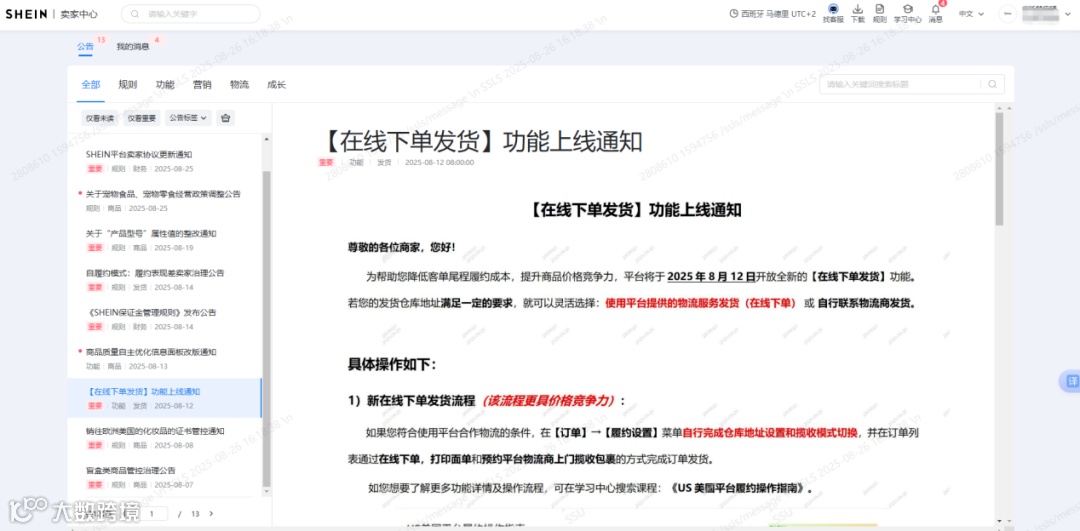Click 尊敬的各位商家,您好! greeting
The height and width of the screenshot is (531, 1080).
pyautogui.click(x=402, y=247)
